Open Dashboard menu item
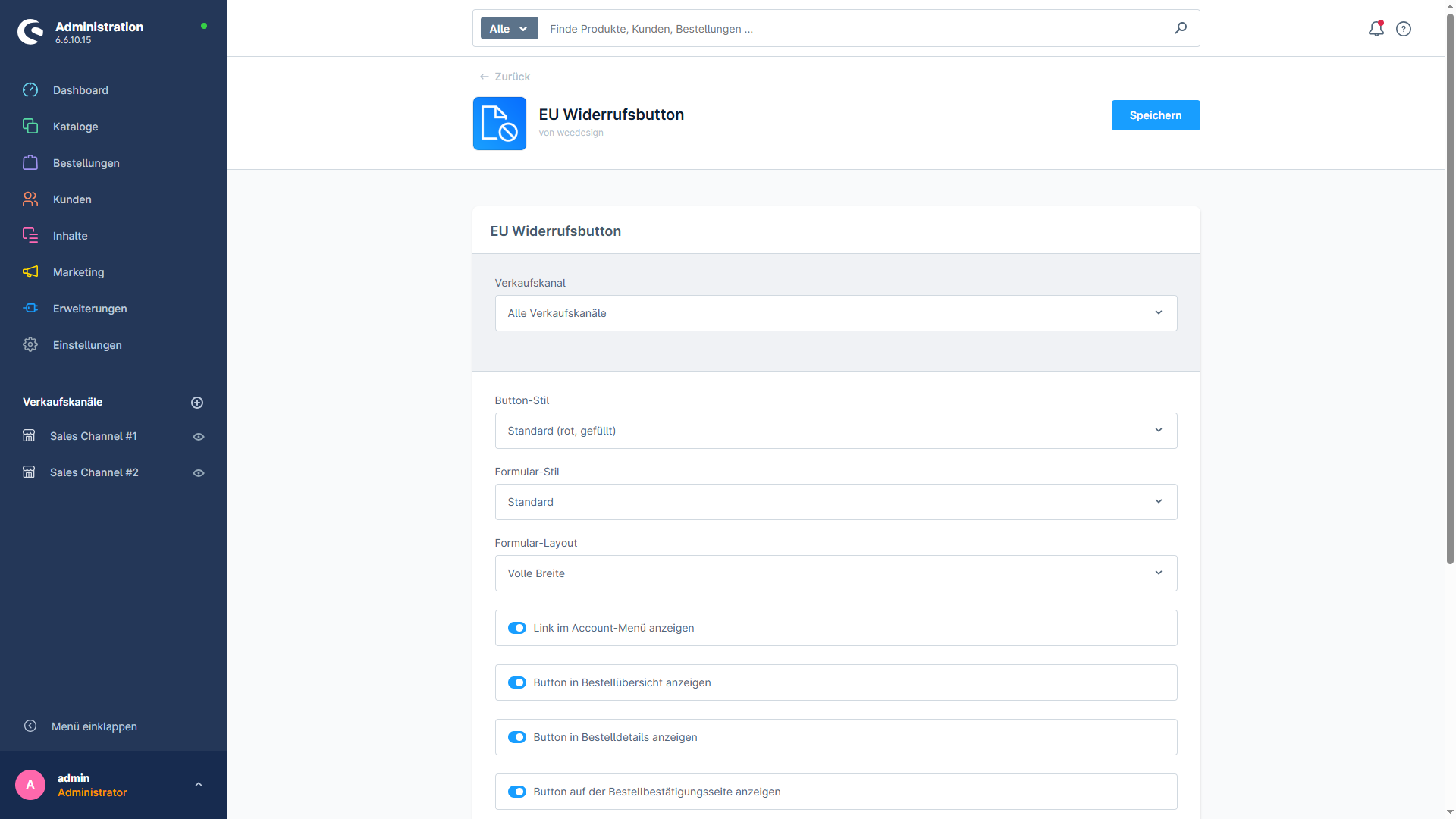1456x819 pixels. click(114, 90)
